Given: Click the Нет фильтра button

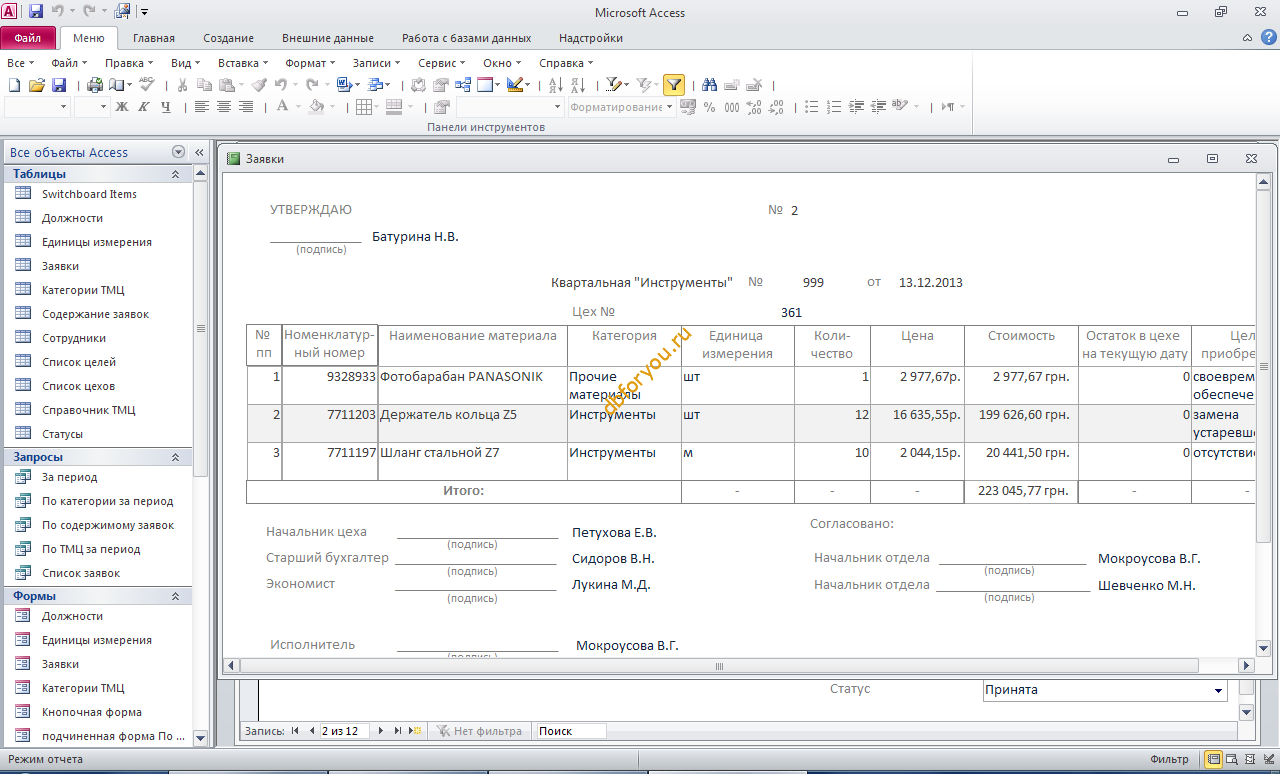Looking at the screenshot, I should (x=479, y=731).
